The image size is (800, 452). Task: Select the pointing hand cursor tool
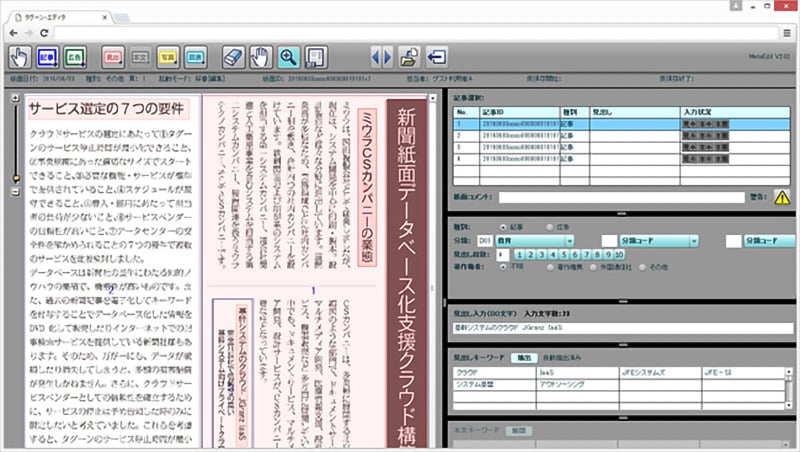20,56
